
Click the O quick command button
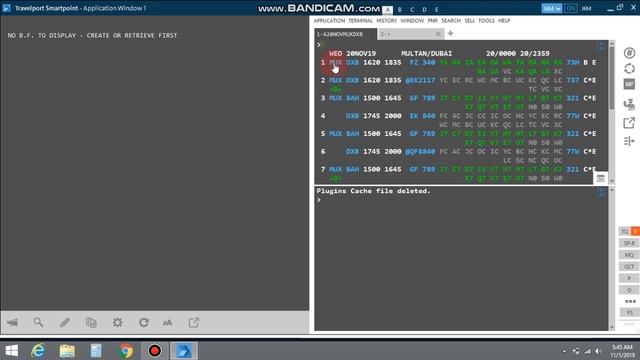(629, 290)
